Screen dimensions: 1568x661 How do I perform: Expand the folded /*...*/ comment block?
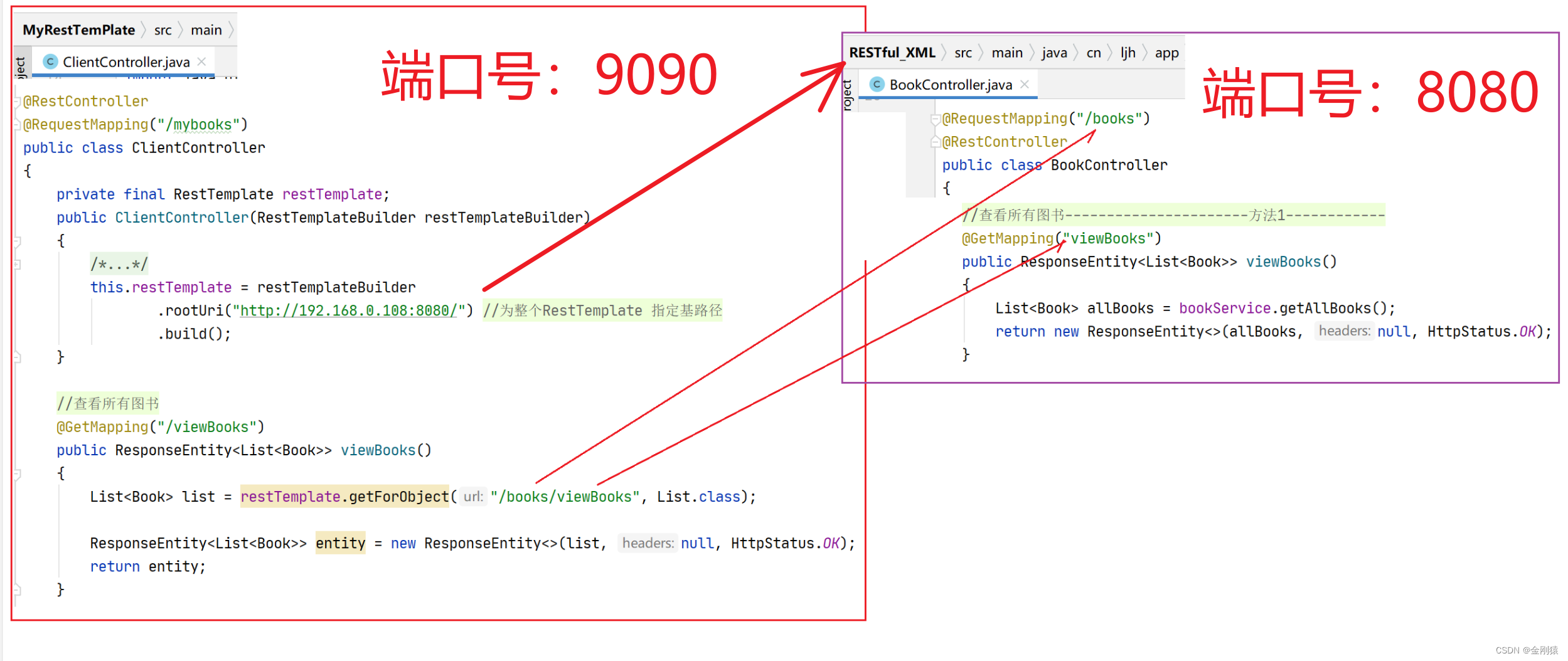[119, 264]
